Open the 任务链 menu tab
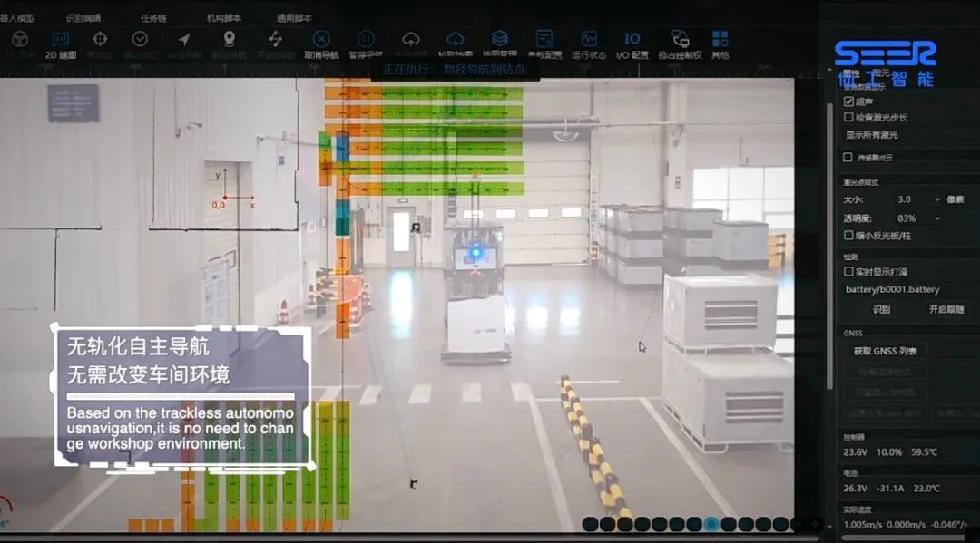Viewport: 980px width, 543px height. coord(153,18)
